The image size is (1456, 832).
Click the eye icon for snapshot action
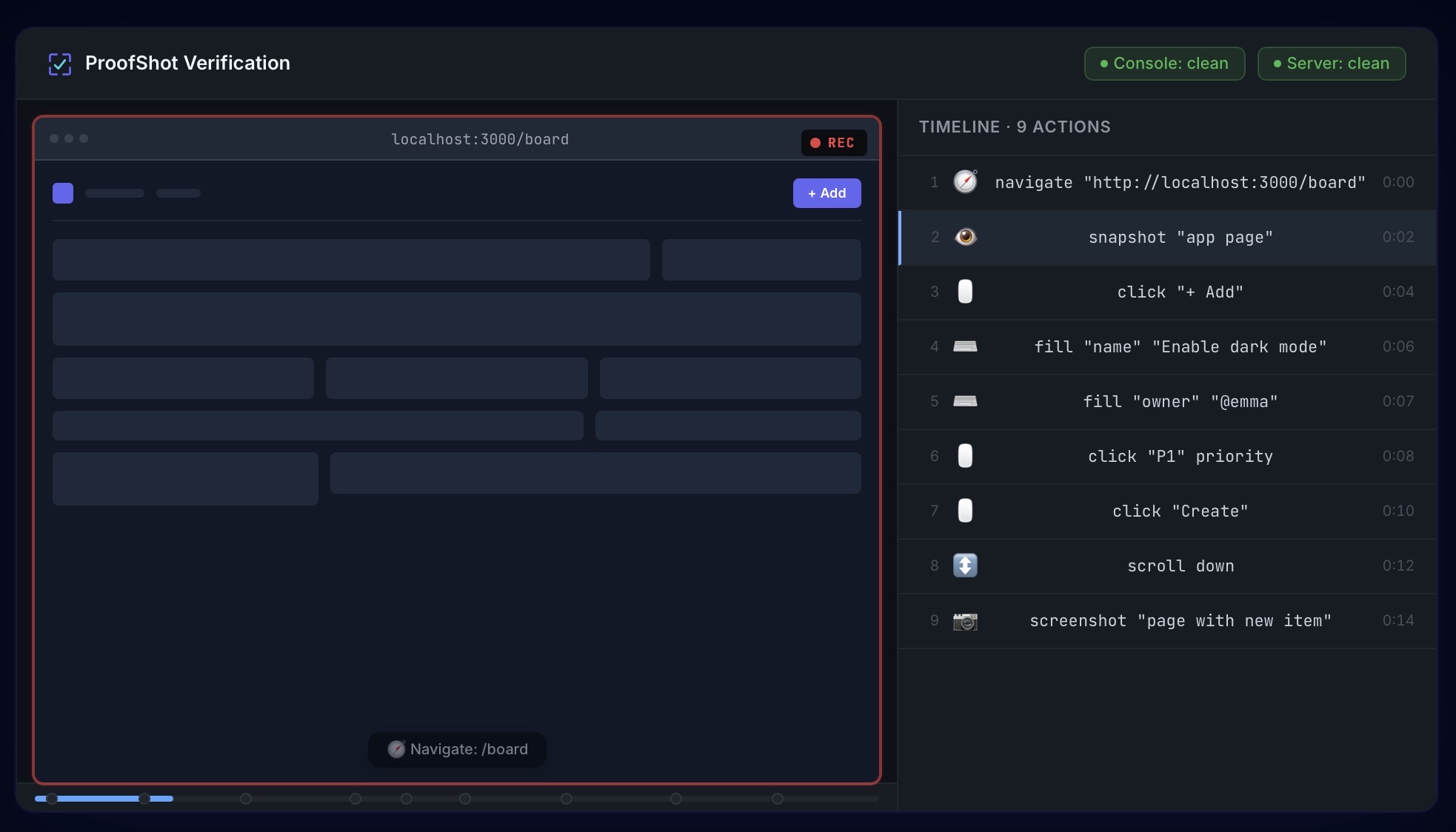pyautogui.click(x=965, y=237)
